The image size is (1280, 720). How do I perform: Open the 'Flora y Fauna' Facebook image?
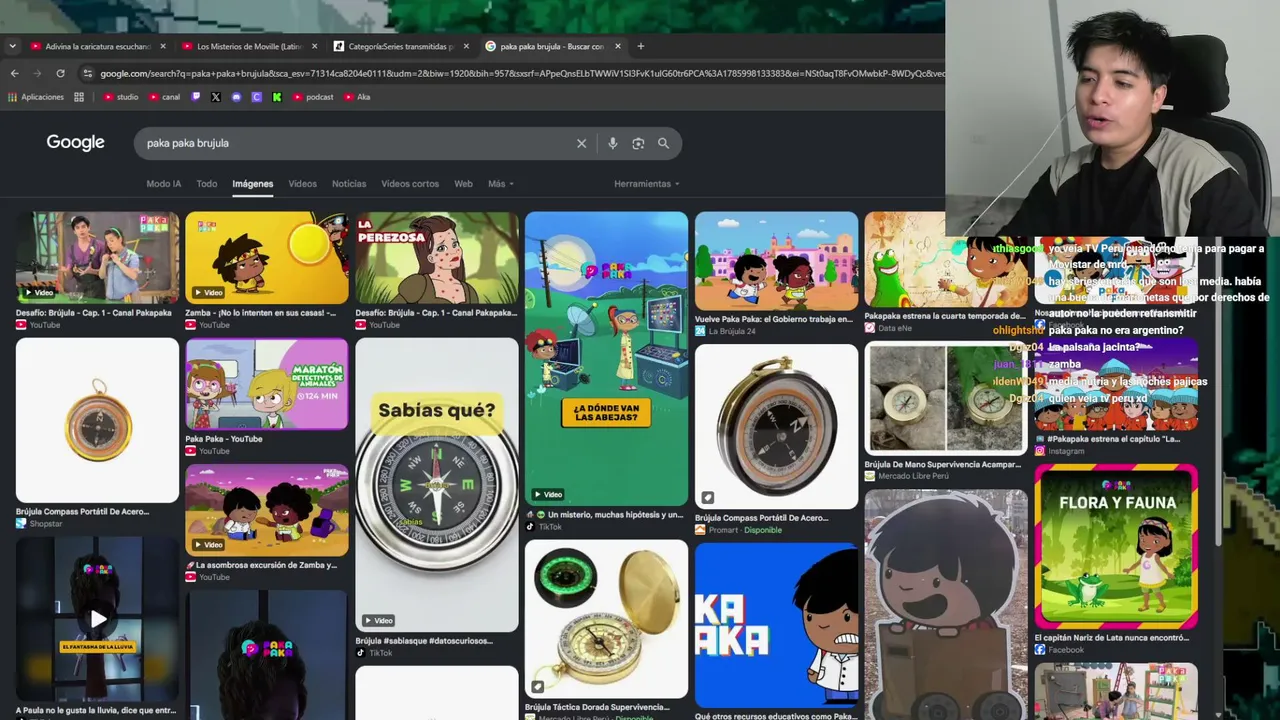(x=1116, y=546)
